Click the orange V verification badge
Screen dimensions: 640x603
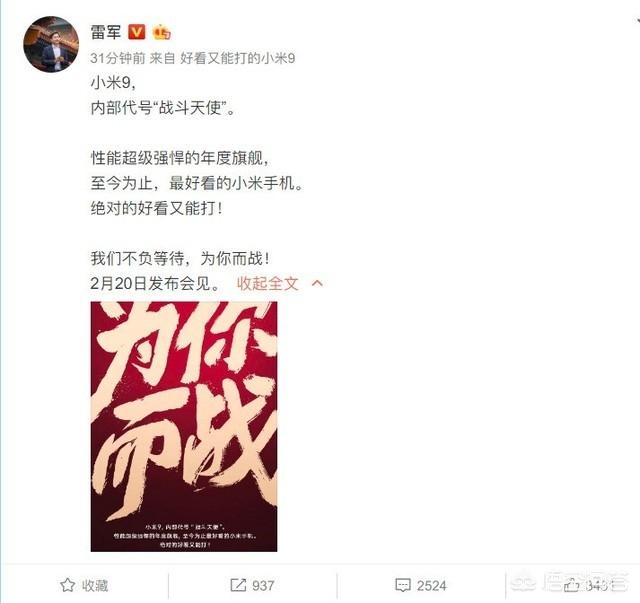pos(137,32)
